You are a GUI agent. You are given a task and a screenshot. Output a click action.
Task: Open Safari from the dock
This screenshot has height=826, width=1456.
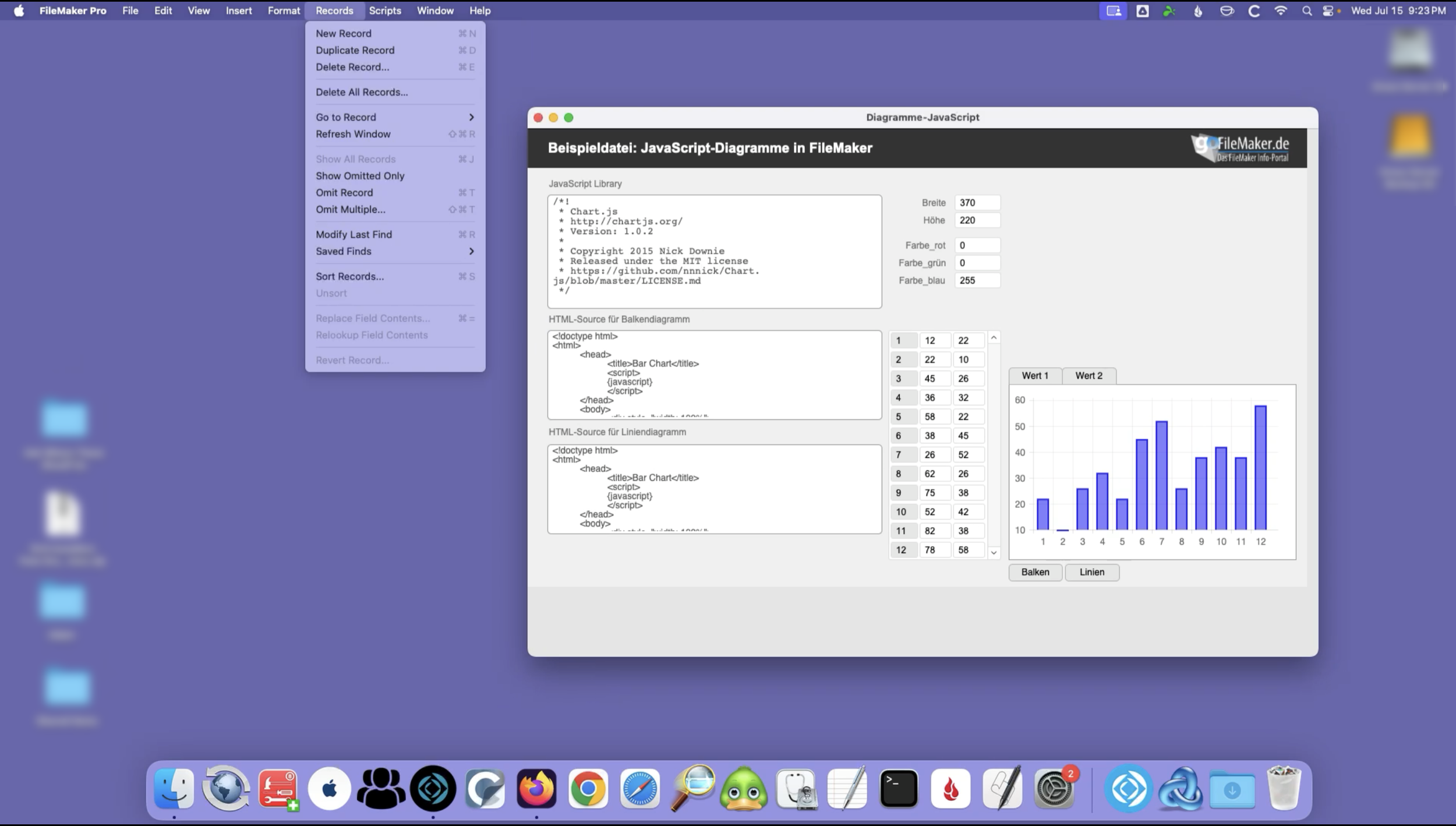tap(640, 789)
